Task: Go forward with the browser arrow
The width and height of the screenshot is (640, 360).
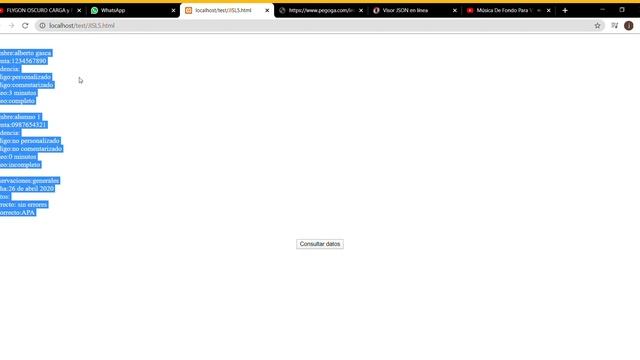Action: coord(11,26)
